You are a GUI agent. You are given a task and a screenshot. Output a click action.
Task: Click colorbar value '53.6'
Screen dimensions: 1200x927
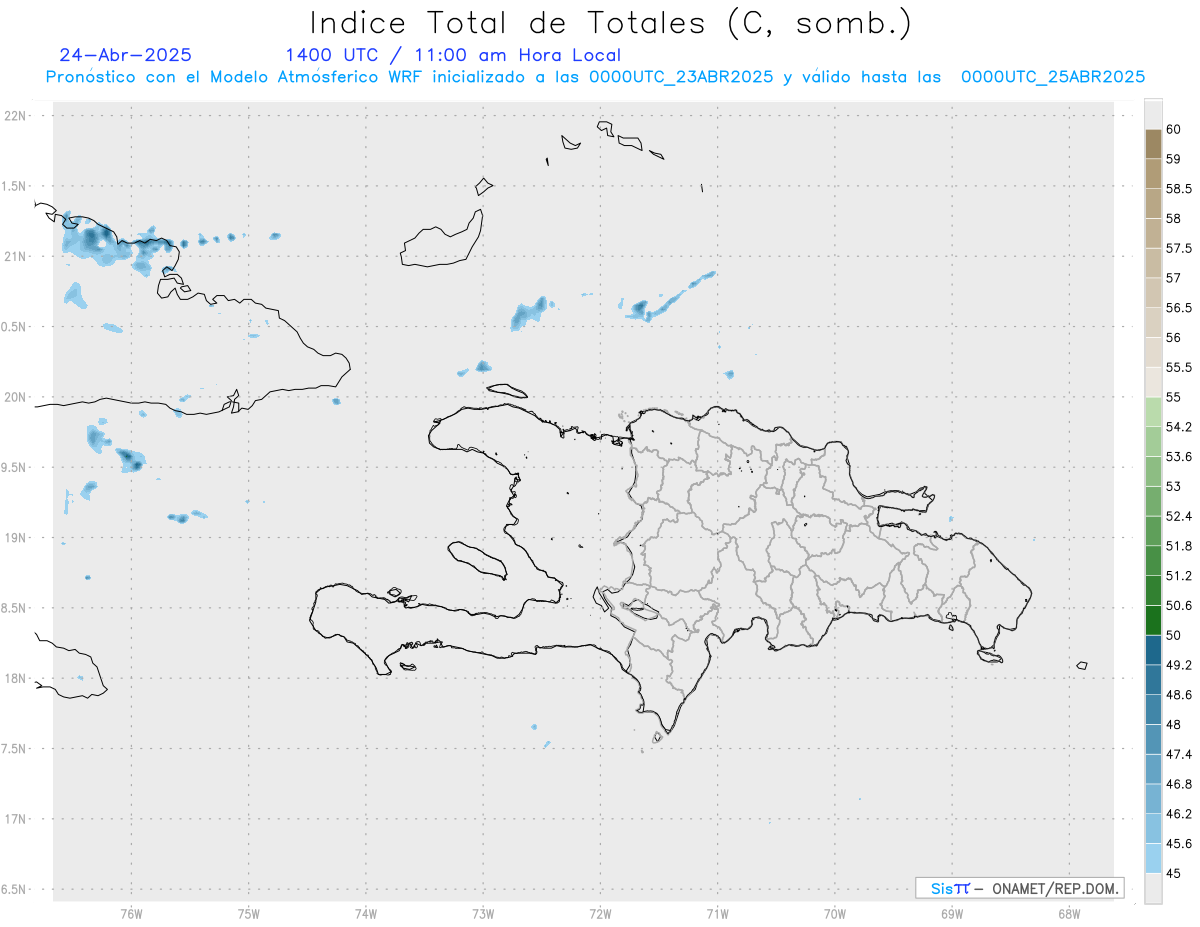tap(1179, 457)
